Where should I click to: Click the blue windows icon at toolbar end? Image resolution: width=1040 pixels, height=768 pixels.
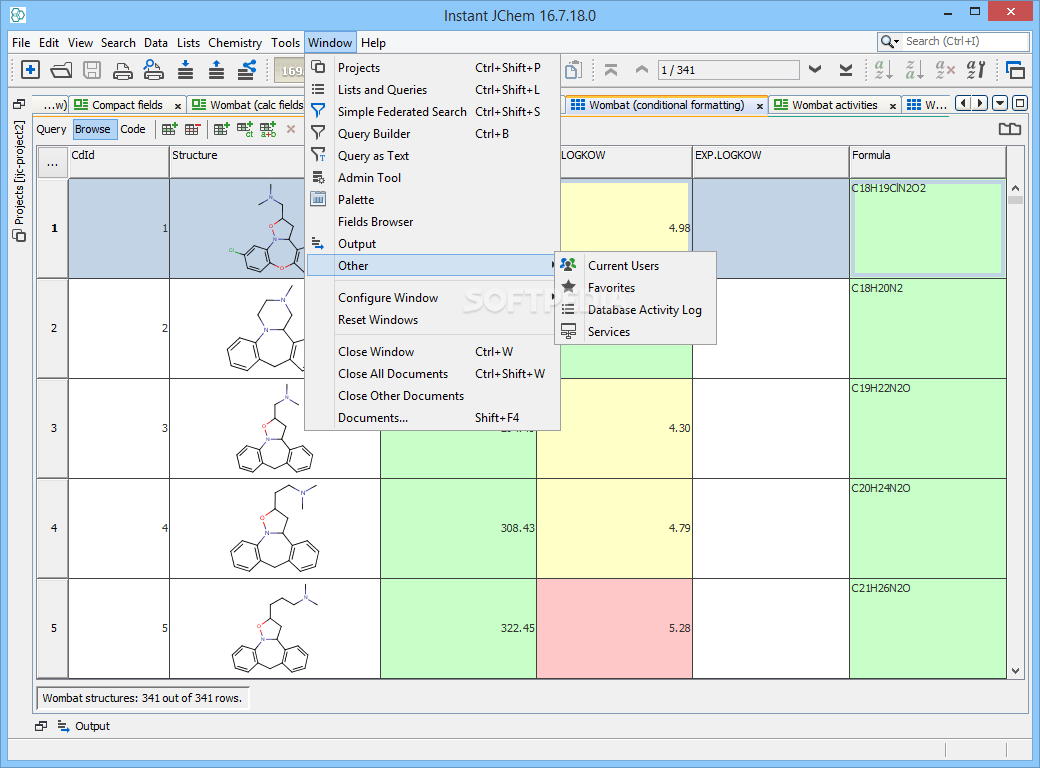point(1015,70)
